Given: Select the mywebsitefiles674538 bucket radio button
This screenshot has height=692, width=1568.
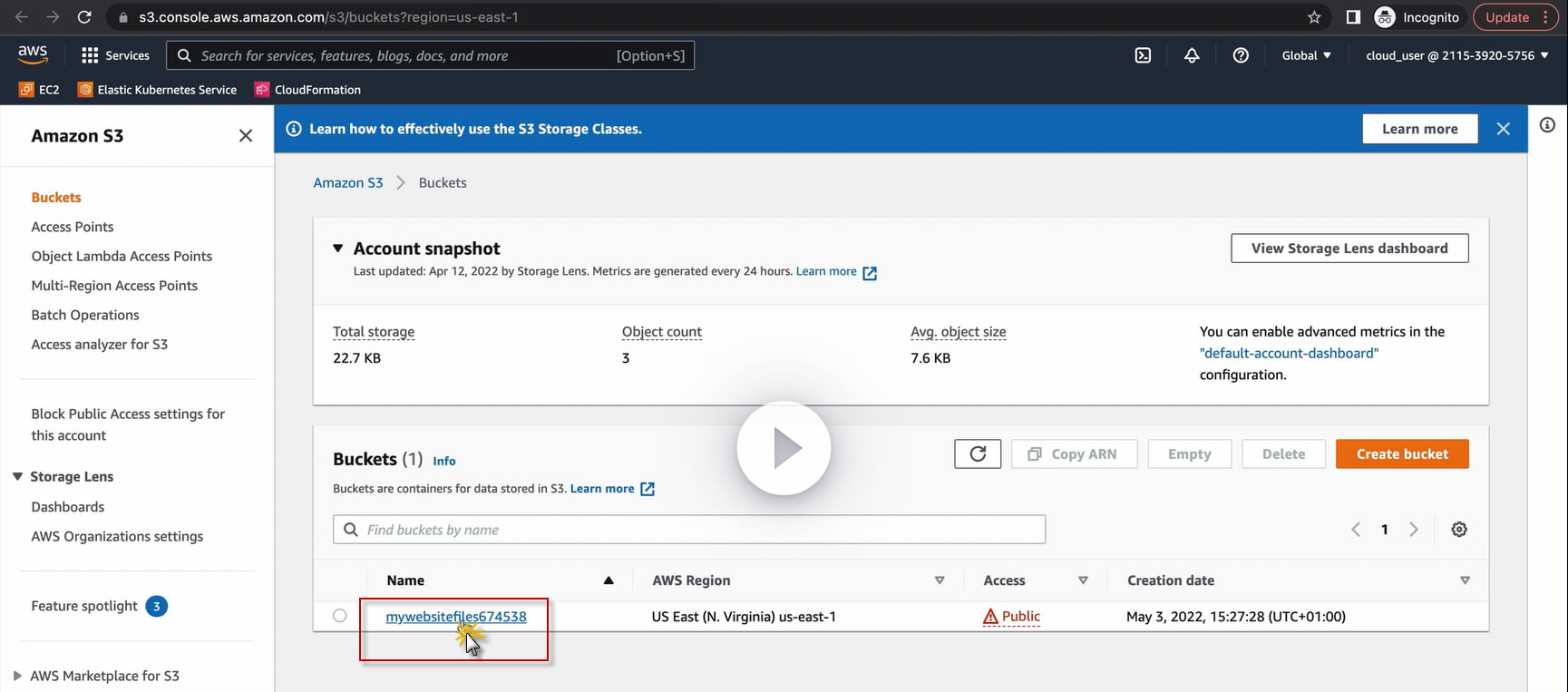Looking at the screenshot, I should point(340,616).
